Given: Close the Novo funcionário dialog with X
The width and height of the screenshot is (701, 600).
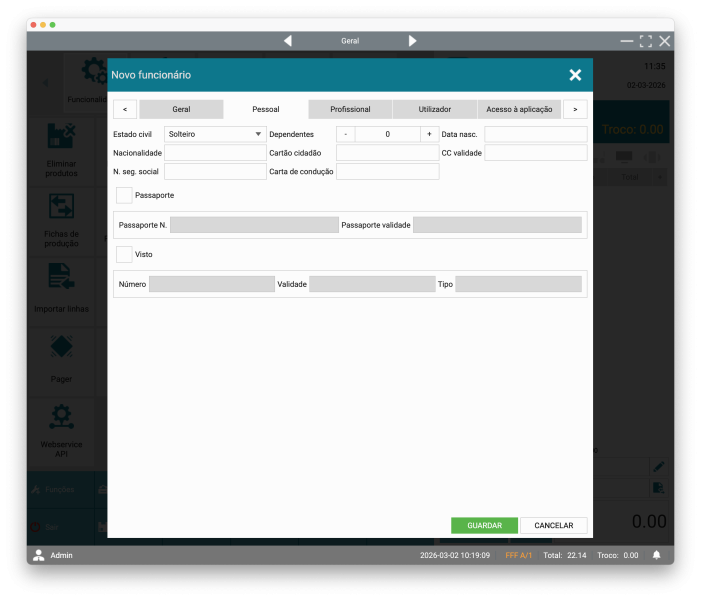Looking at the screenshot, I should (575, 75).
